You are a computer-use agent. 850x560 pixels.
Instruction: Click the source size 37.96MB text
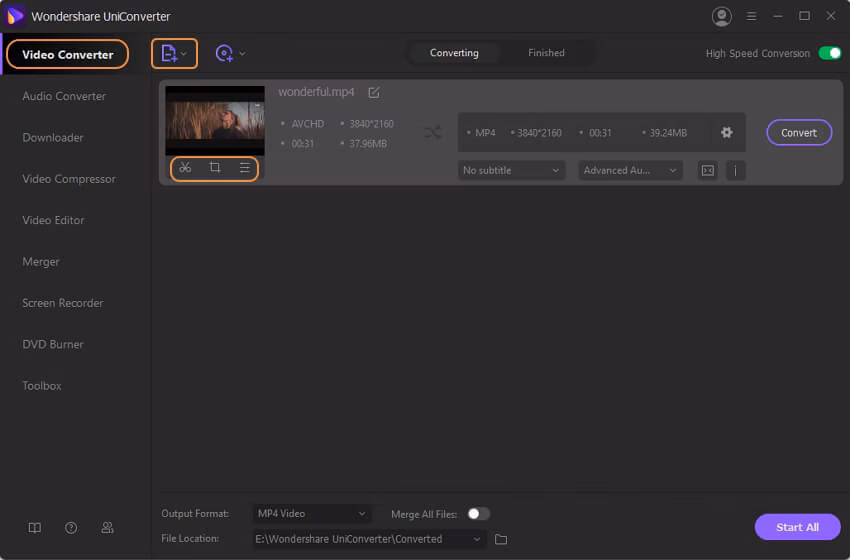tap(368, 144)
